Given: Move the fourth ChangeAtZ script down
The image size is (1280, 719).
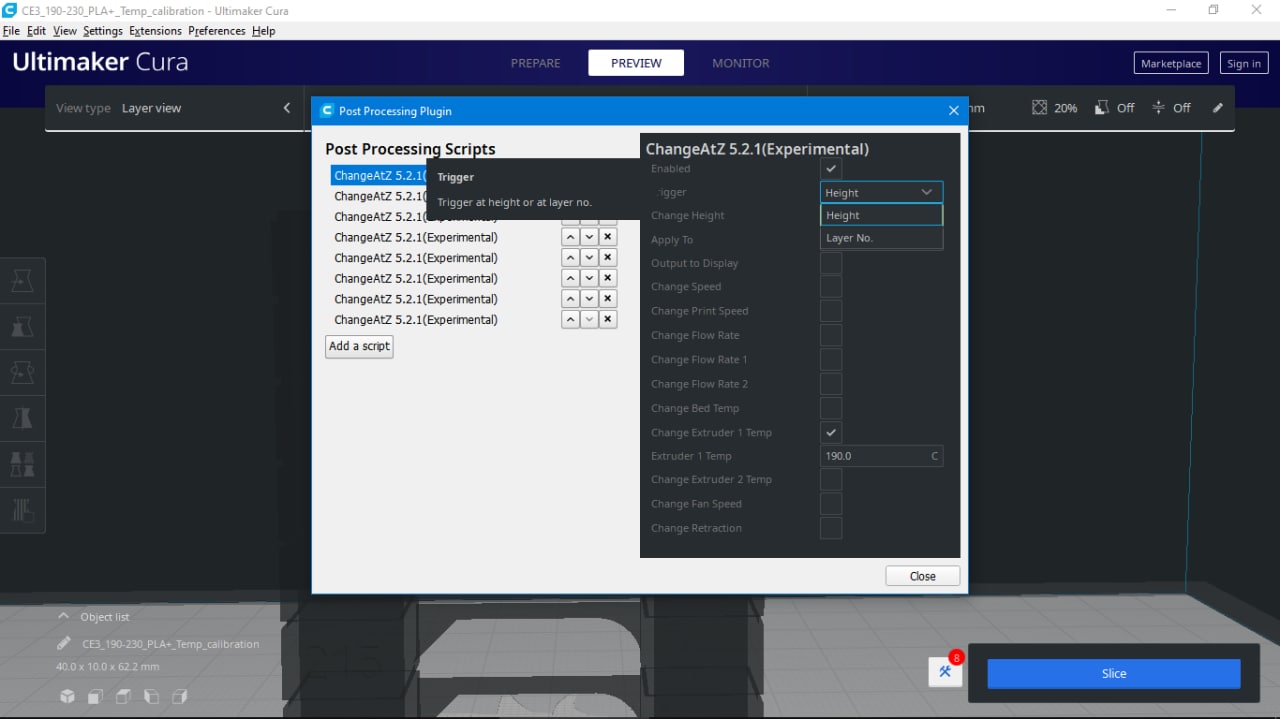Looking at the screenshot, I should click(x=589, y=237).
